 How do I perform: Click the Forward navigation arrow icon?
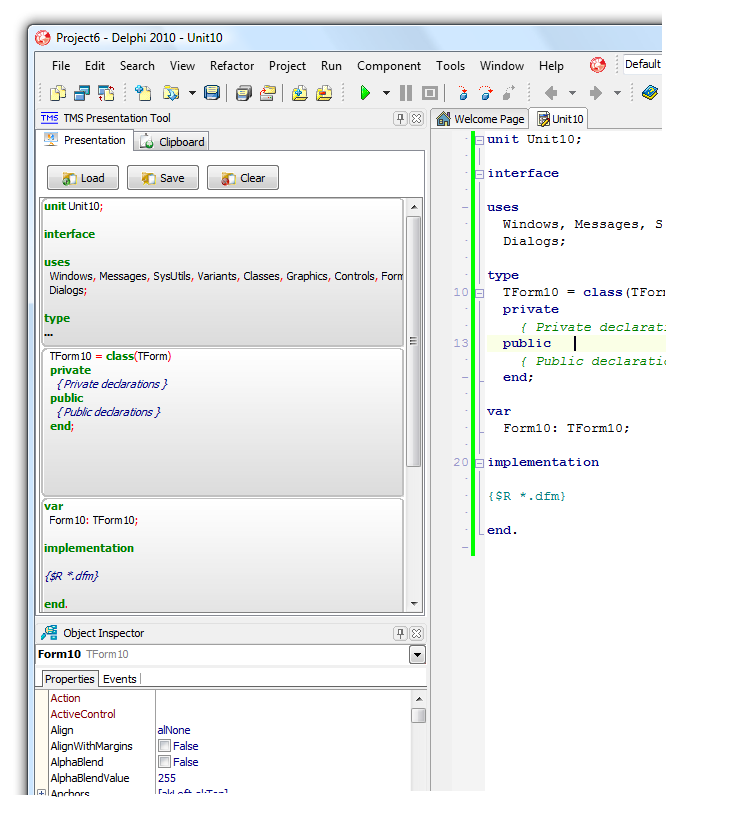point(595,93)
